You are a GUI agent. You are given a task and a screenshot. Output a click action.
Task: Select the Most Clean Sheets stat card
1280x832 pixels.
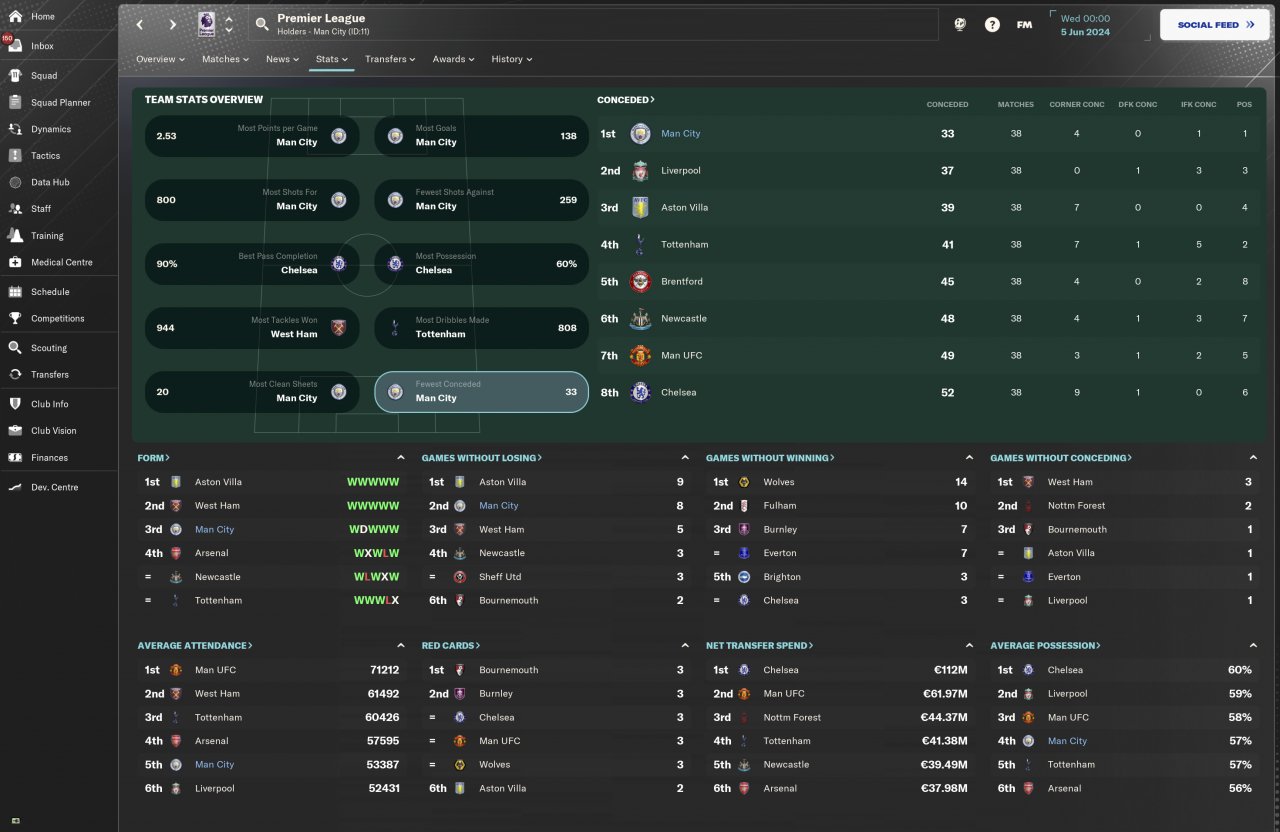tap(253, 392)
